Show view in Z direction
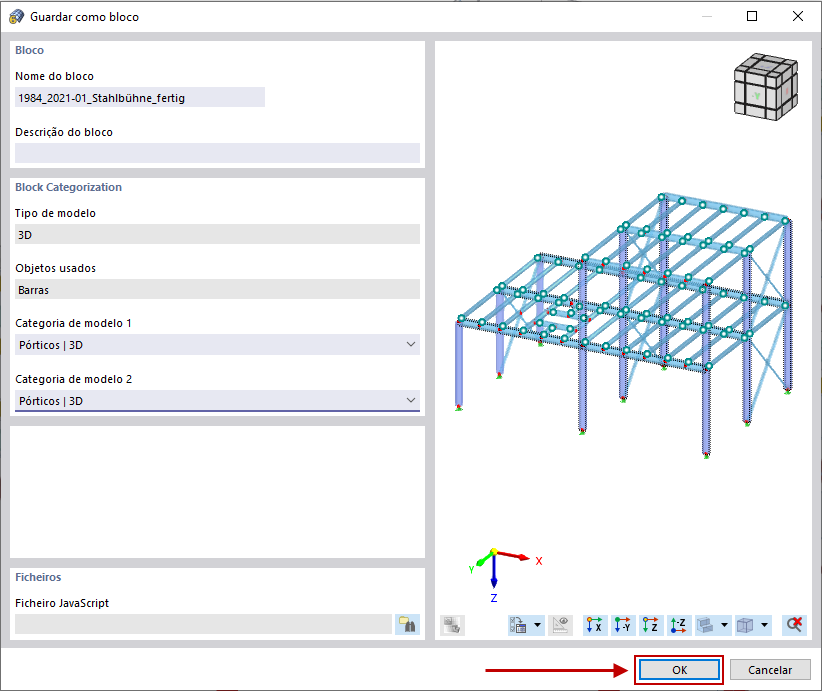Image resolution: width=822 pixels, height=691 pixels. pyautogui.click(x=651, y=625)
